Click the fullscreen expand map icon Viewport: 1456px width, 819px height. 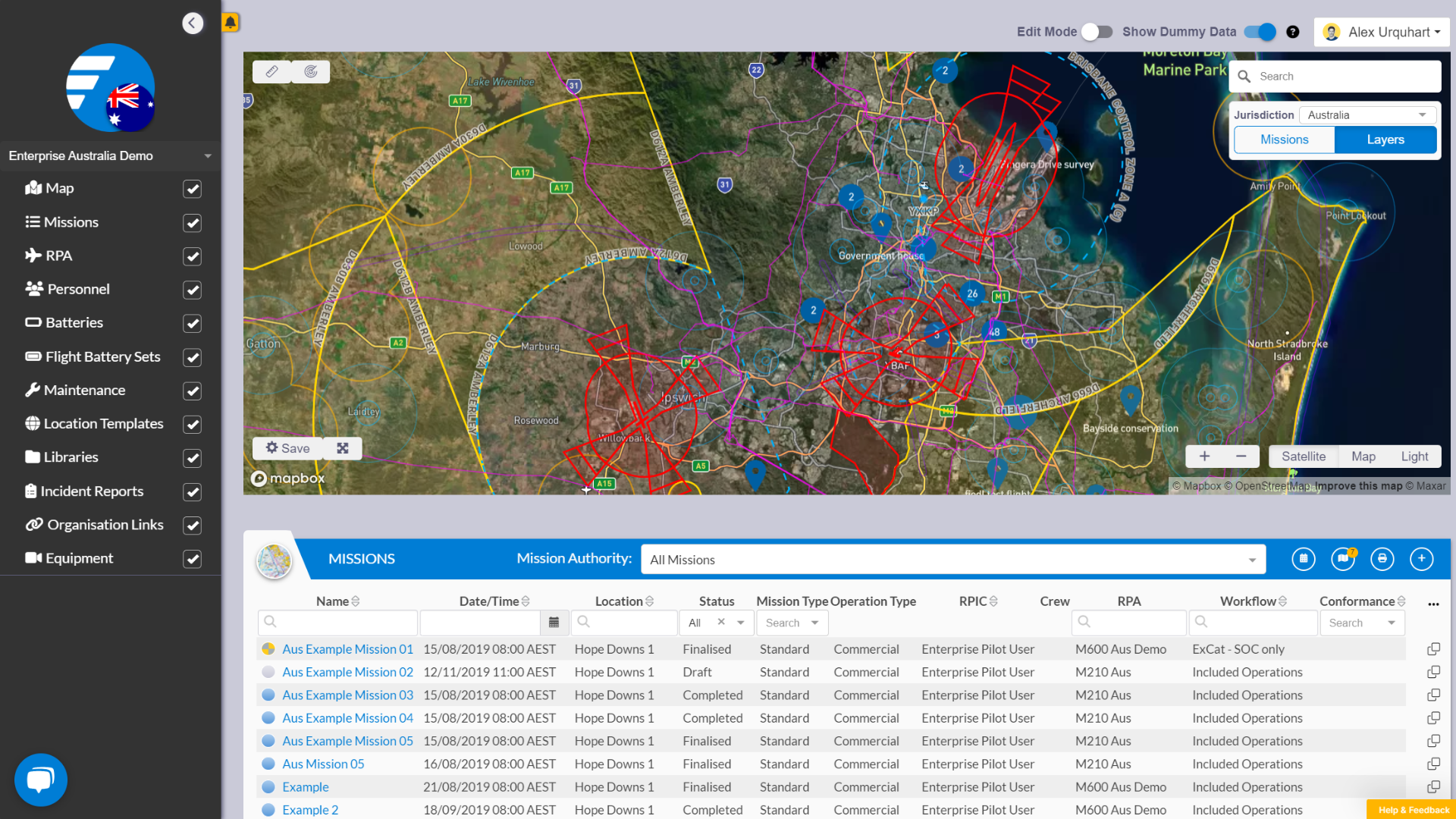point(343,448)
